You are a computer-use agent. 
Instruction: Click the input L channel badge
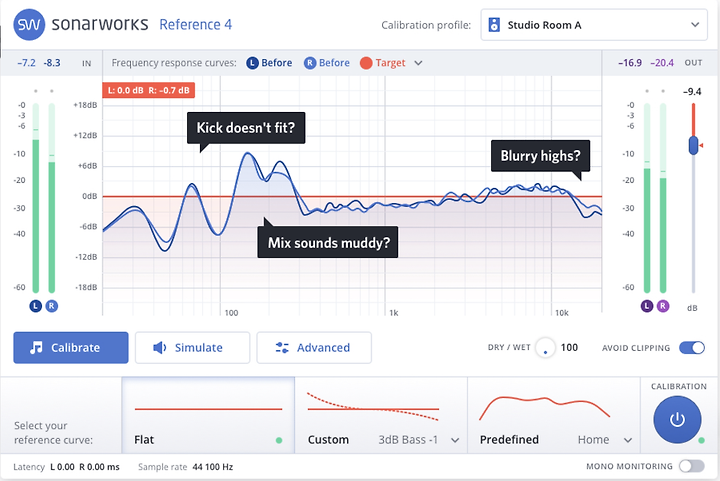point(35,306)
